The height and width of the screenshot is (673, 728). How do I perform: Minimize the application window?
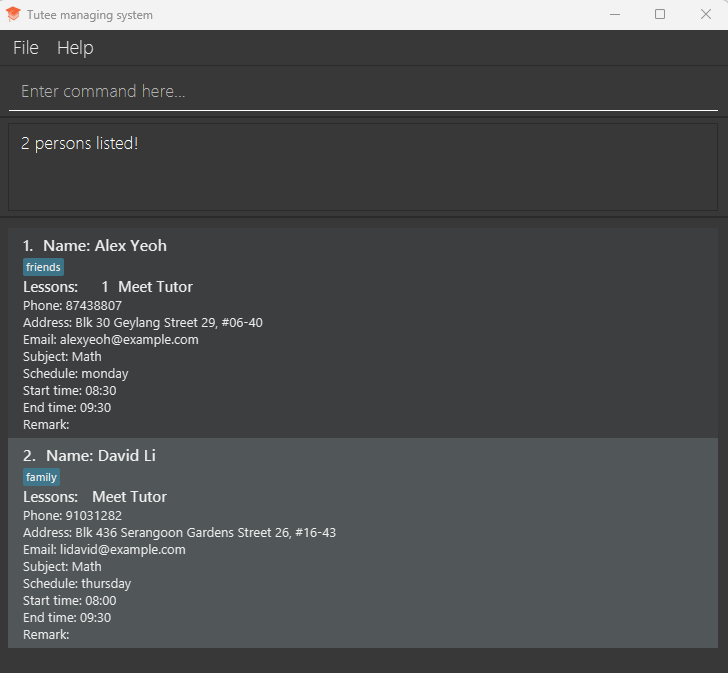point(613,14)
